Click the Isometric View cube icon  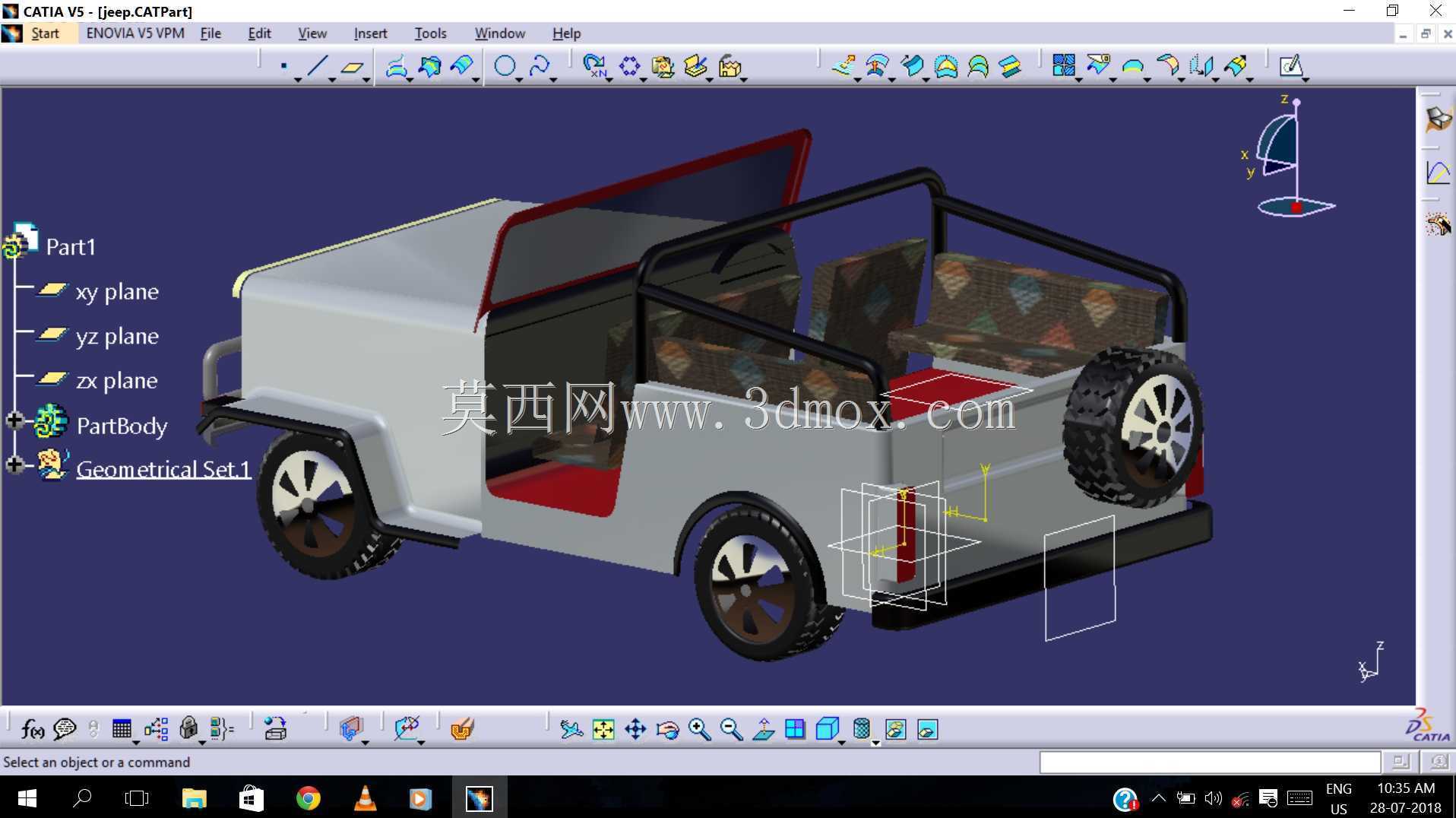pos(827,729)
